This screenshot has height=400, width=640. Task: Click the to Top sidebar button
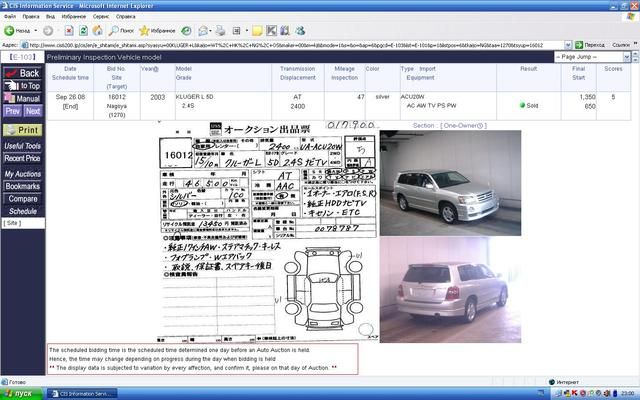[22, 86]
